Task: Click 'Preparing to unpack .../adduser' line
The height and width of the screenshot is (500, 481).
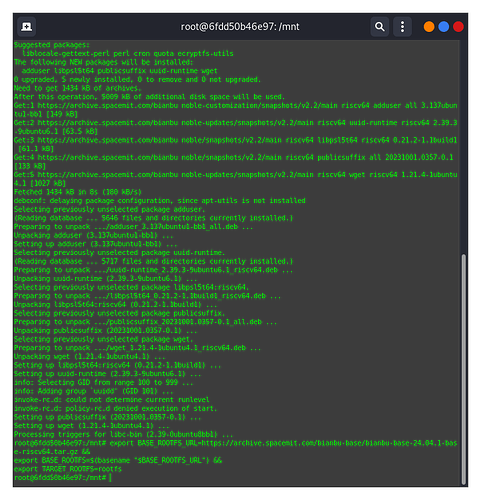Action: tap(133, 227)
